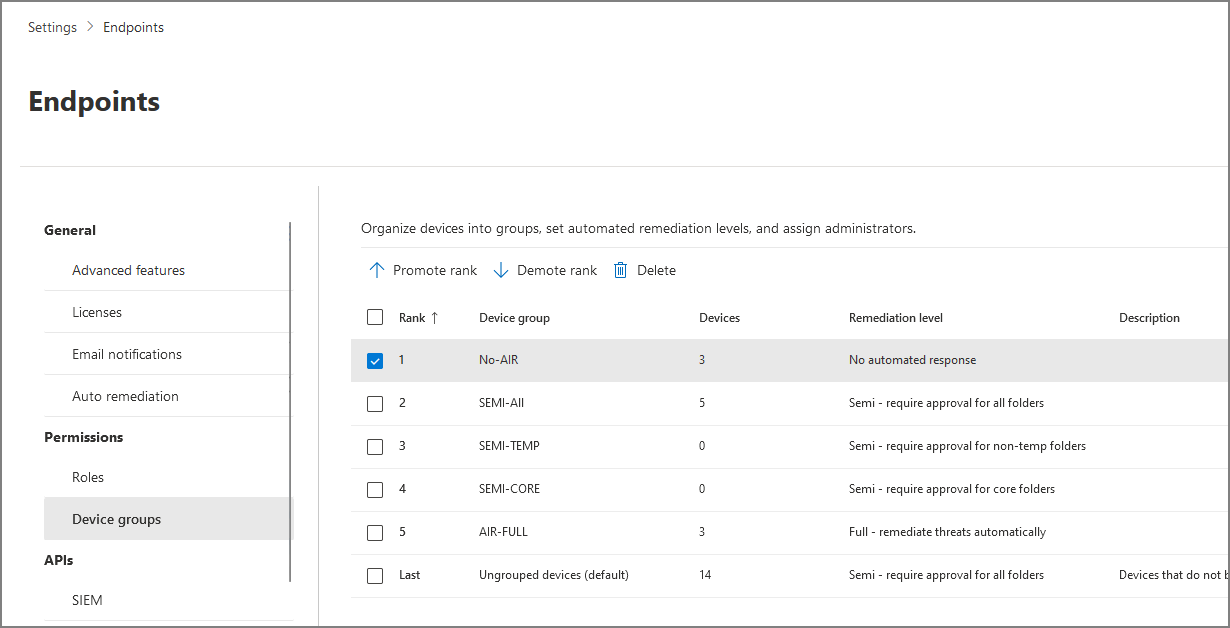This screenshot has height=628, width=1230.
Task: Toggle the select-all header checkbox
Action: [375, 318]
